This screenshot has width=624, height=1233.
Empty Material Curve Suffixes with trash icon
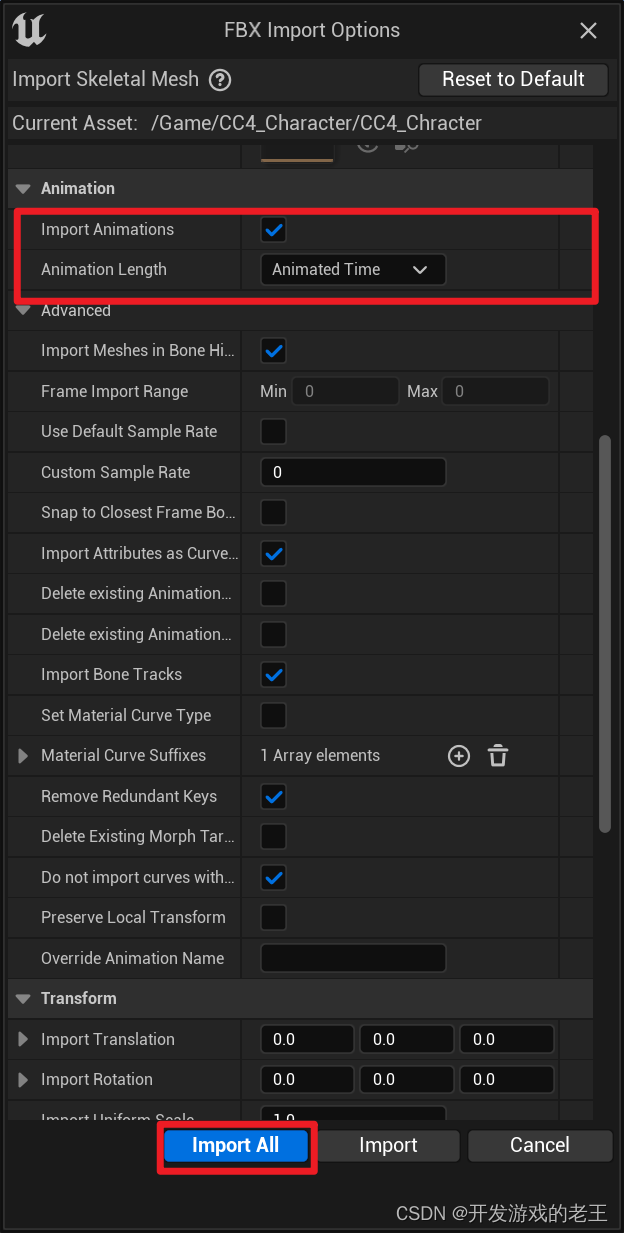[x=498, y=756]
